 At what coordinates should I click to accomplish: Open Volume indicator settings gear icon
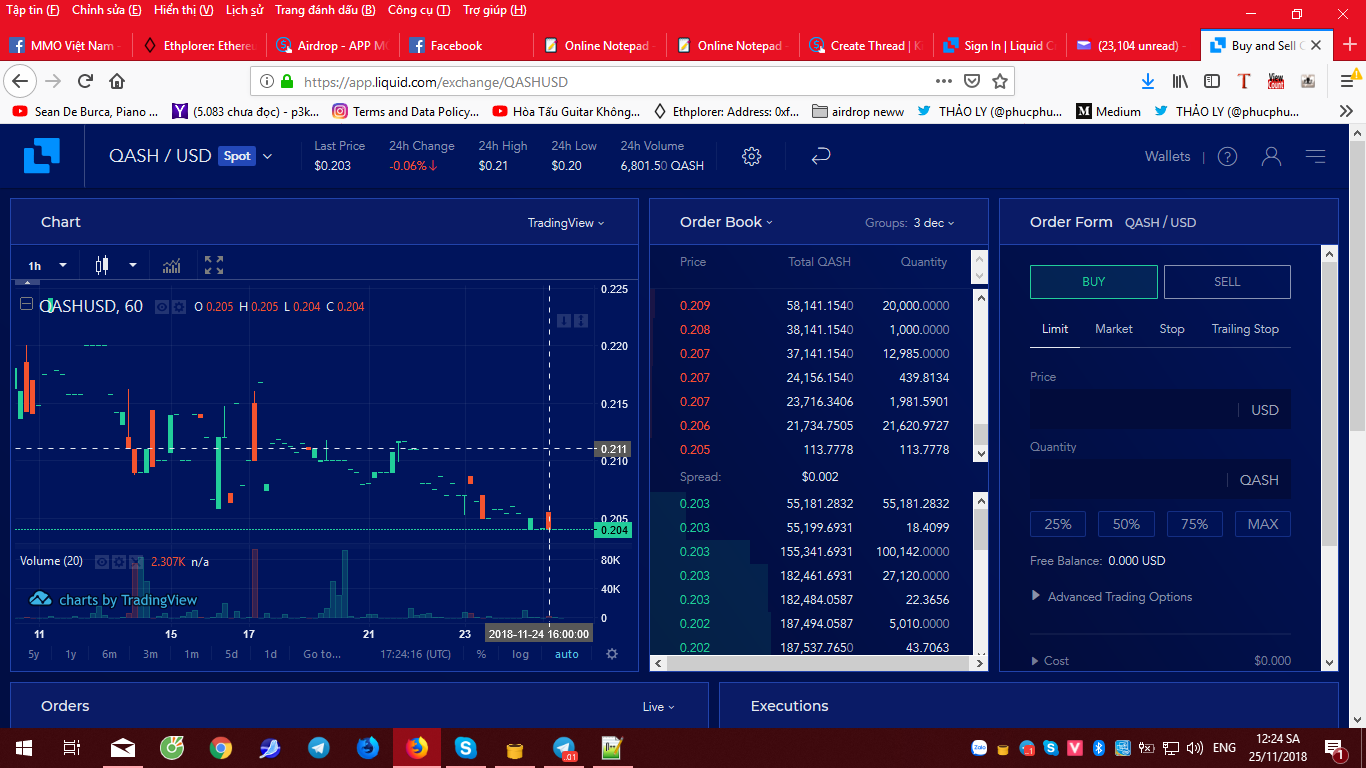(x=118, y=561)
